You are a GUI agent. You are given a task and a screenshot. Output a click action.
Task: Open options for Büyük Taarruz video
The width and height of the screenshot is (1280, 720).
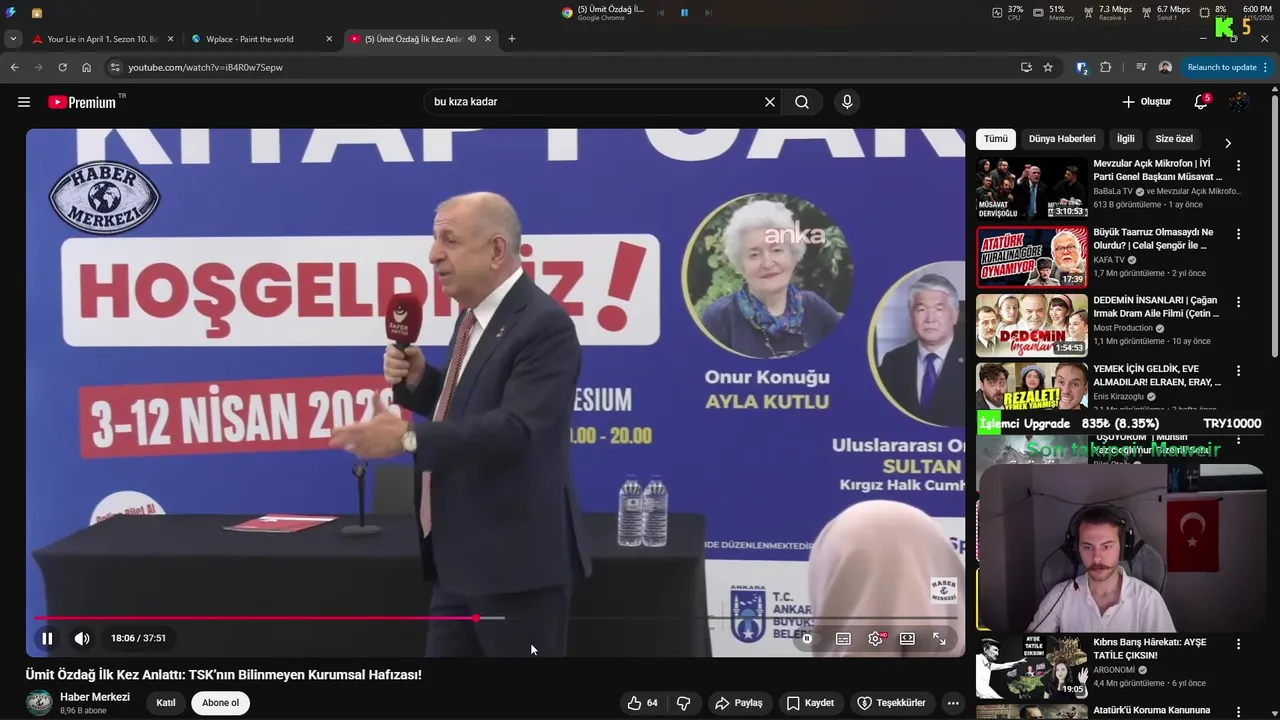1238,234
